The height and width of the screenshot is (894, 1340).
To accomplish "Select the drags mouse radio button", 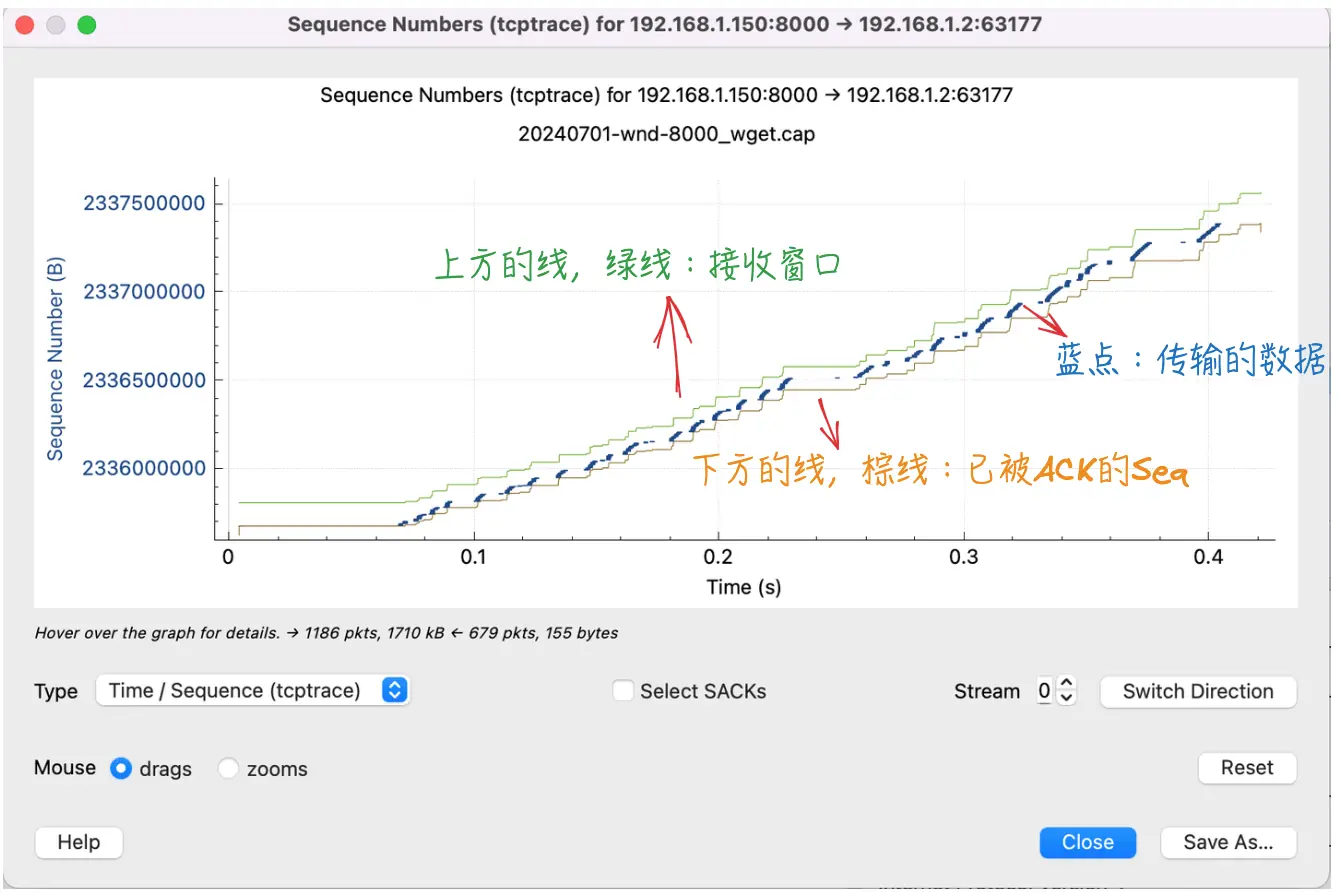I will (x=121, y=768).
